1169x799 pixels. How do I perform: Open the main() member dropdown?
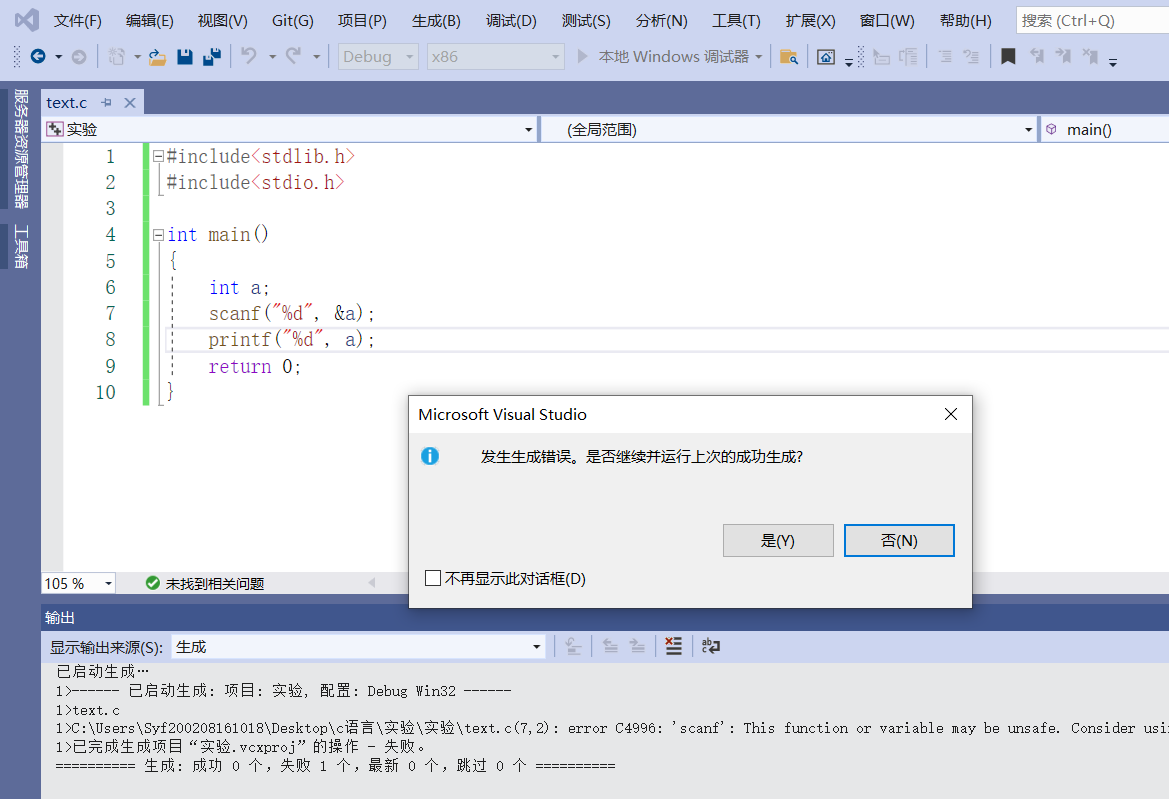1105,130
